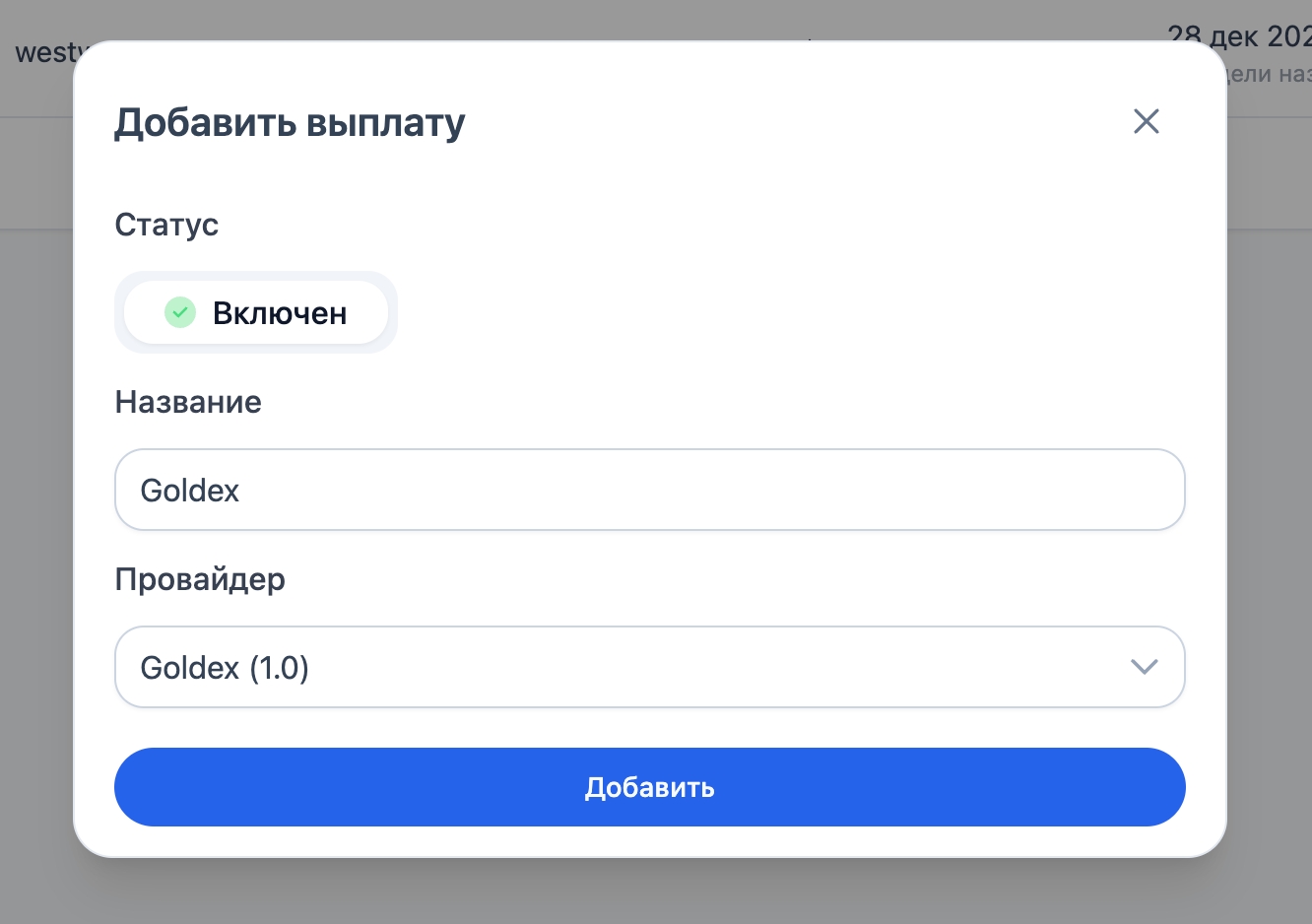This screenshot has width=1312, height=924.
Task: Click the westy text behind the dialog
Action: 44,53
